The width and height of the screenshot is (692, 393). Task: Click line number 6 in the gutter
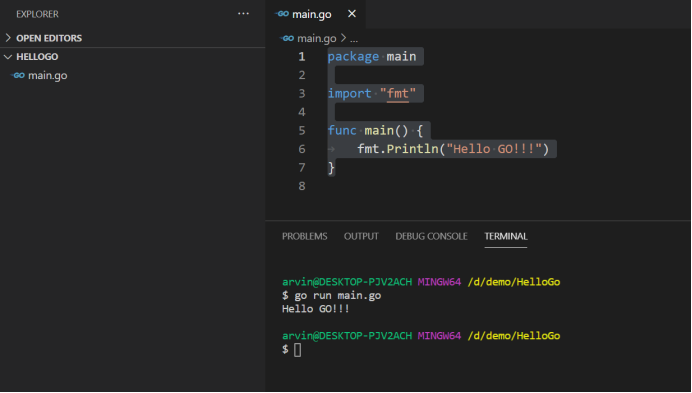pyautogui.click(x=302, y=149)
